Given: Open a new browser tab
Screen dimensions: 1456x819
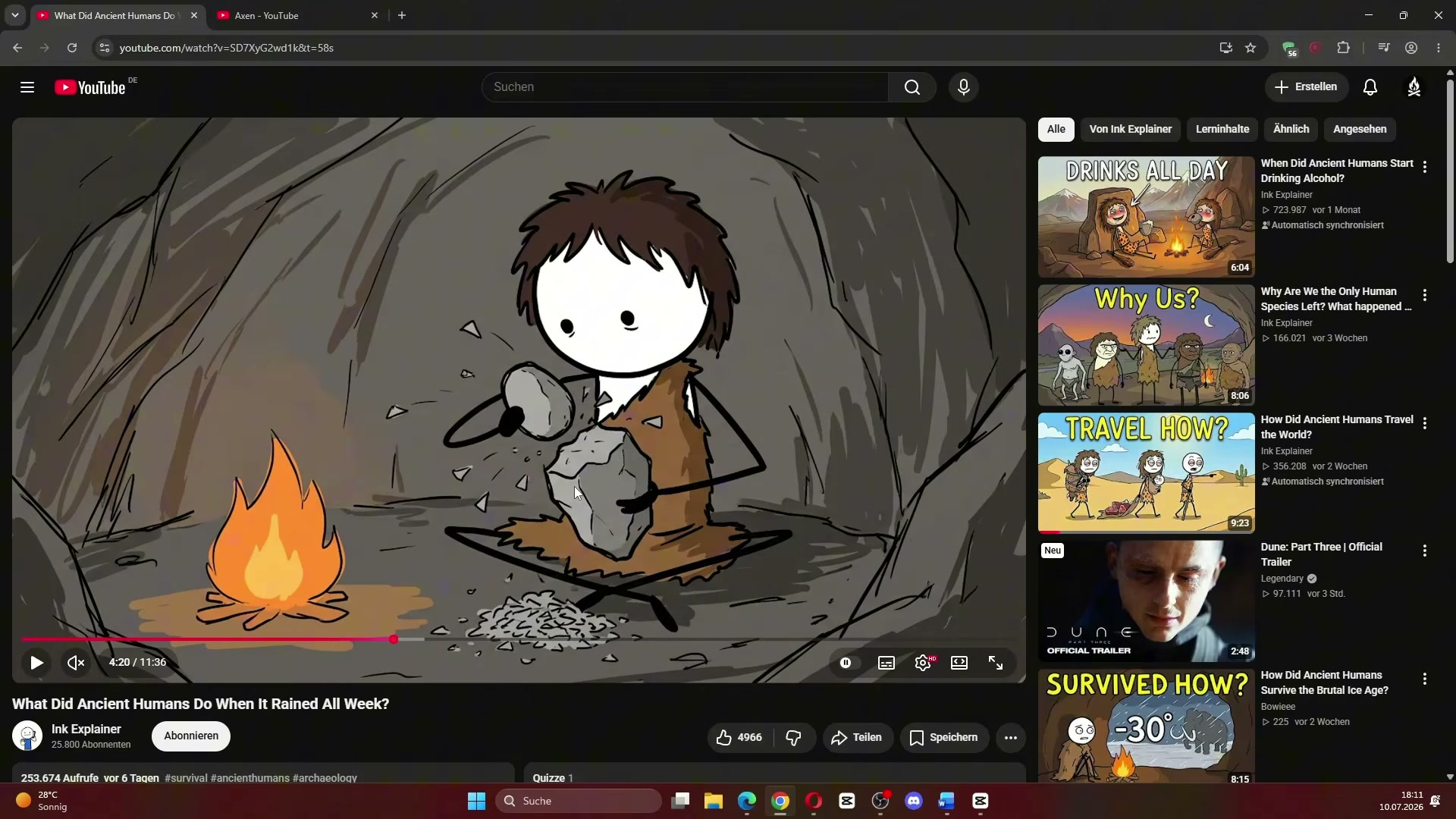Looking at the screenshot, I should coord(402,15).
